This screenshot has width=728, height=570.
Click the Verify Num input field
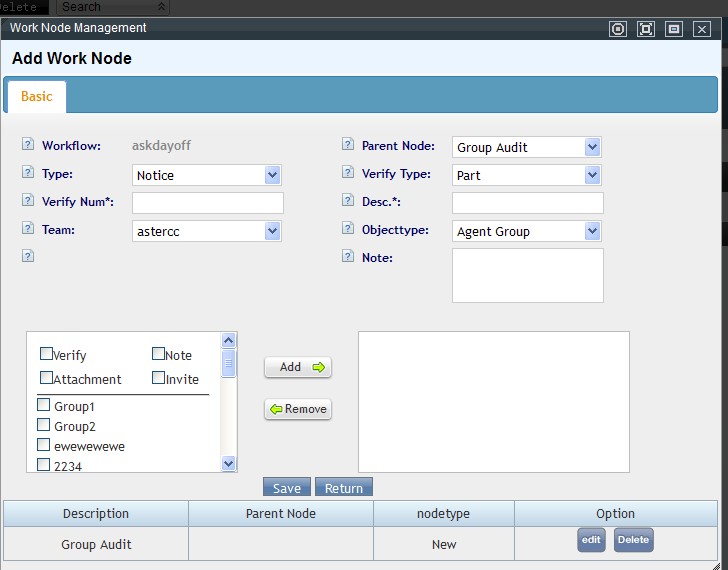(208, 203)
